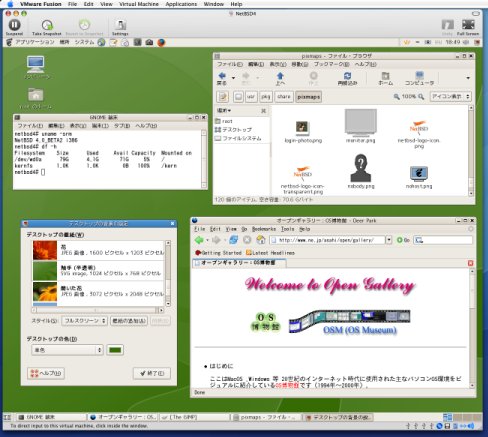
Task: Click Add Wallpaper button
Action: 129,321
